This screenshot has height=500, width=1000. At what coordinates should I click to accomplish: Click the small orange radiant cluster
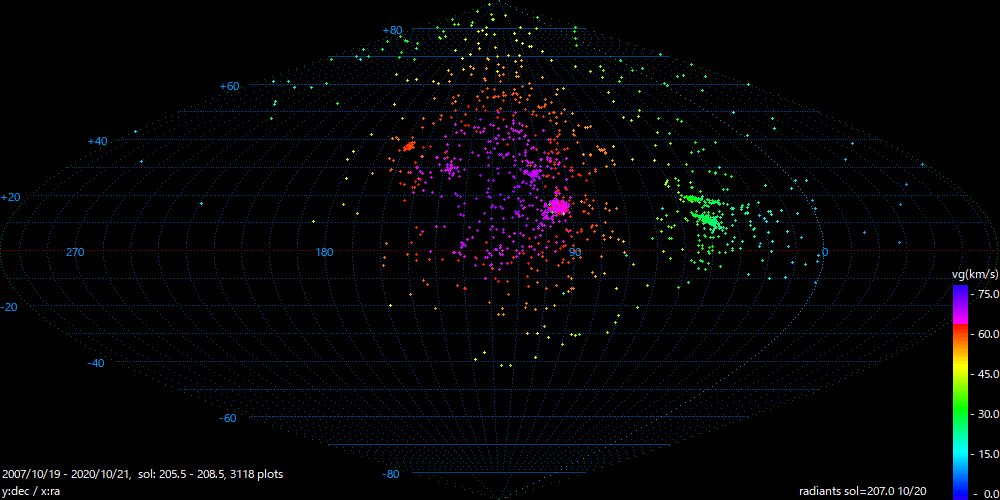[408, 147]
